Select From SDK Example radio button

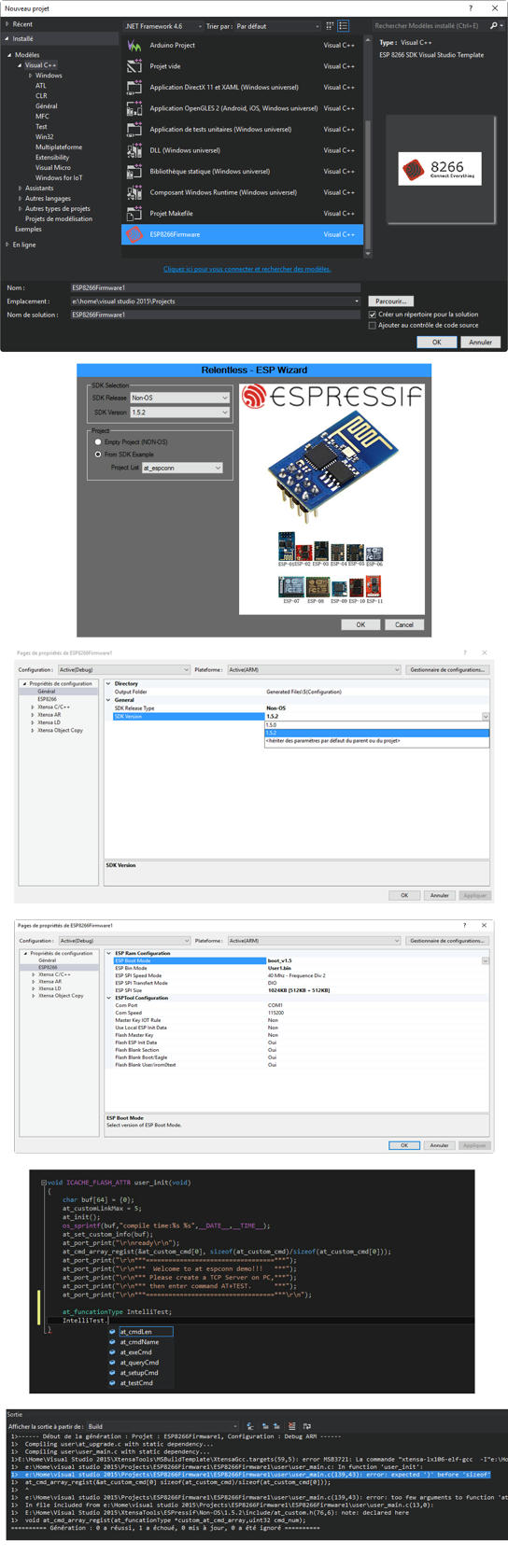tap(98, 454)
